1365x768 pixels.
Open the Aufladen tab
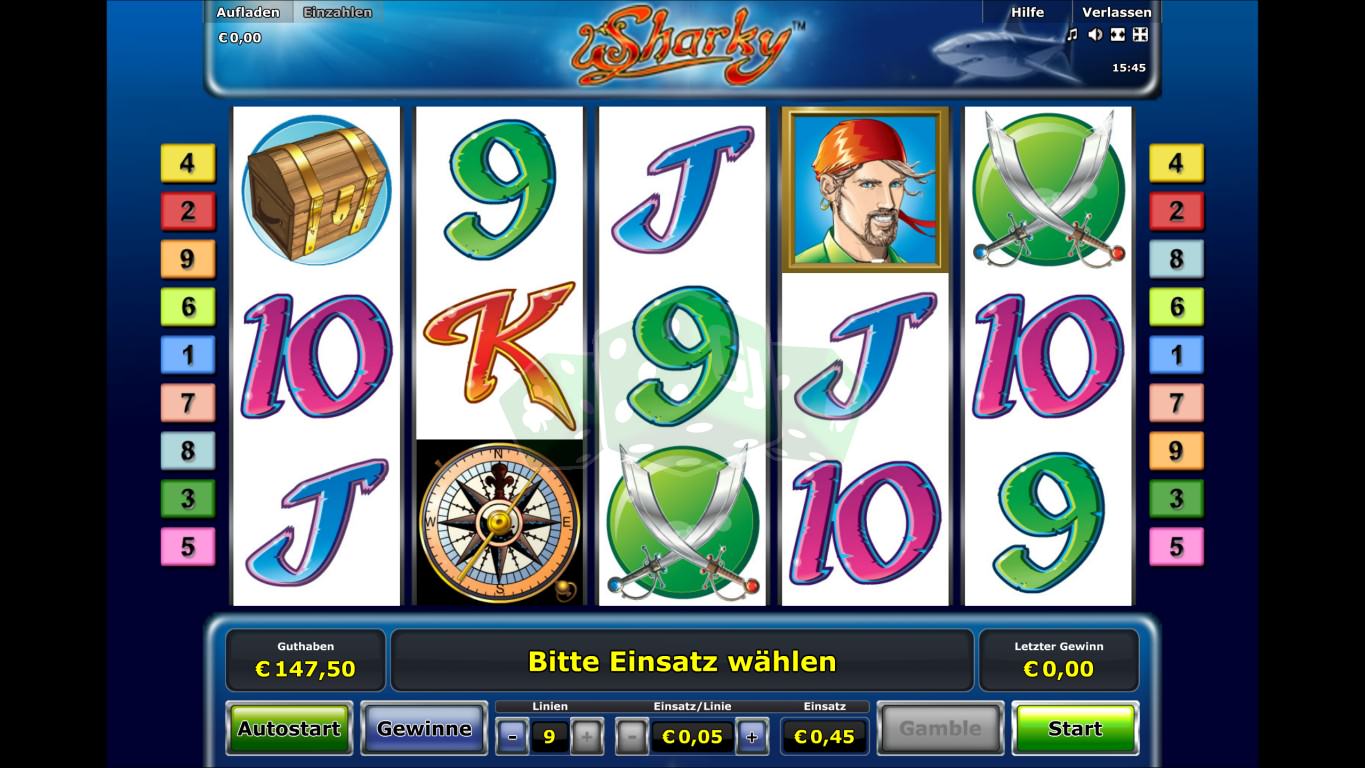click(248, 12)
